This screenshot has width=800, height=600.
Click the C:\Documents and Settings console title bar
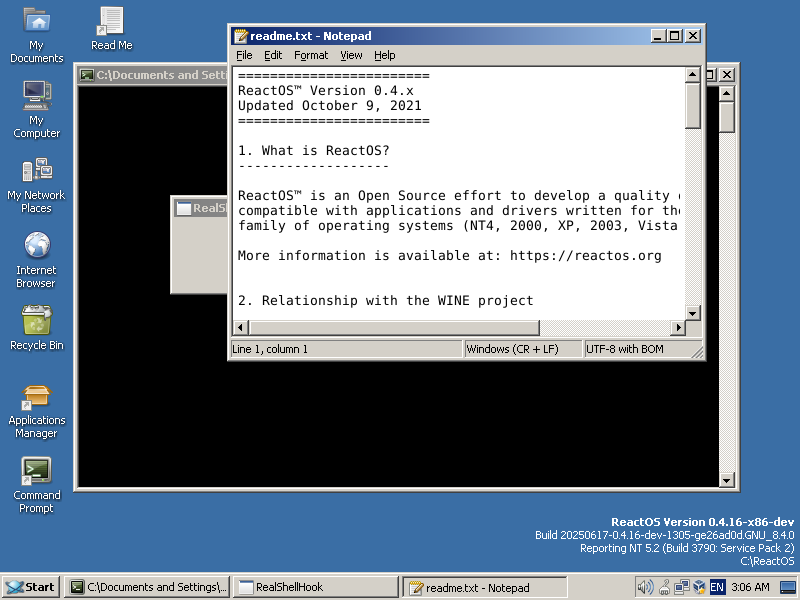153,75
